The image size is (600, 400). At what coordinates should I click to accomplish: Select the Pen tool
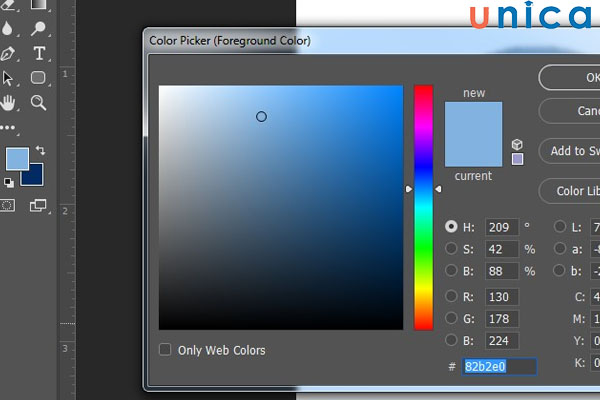(8, 54)
